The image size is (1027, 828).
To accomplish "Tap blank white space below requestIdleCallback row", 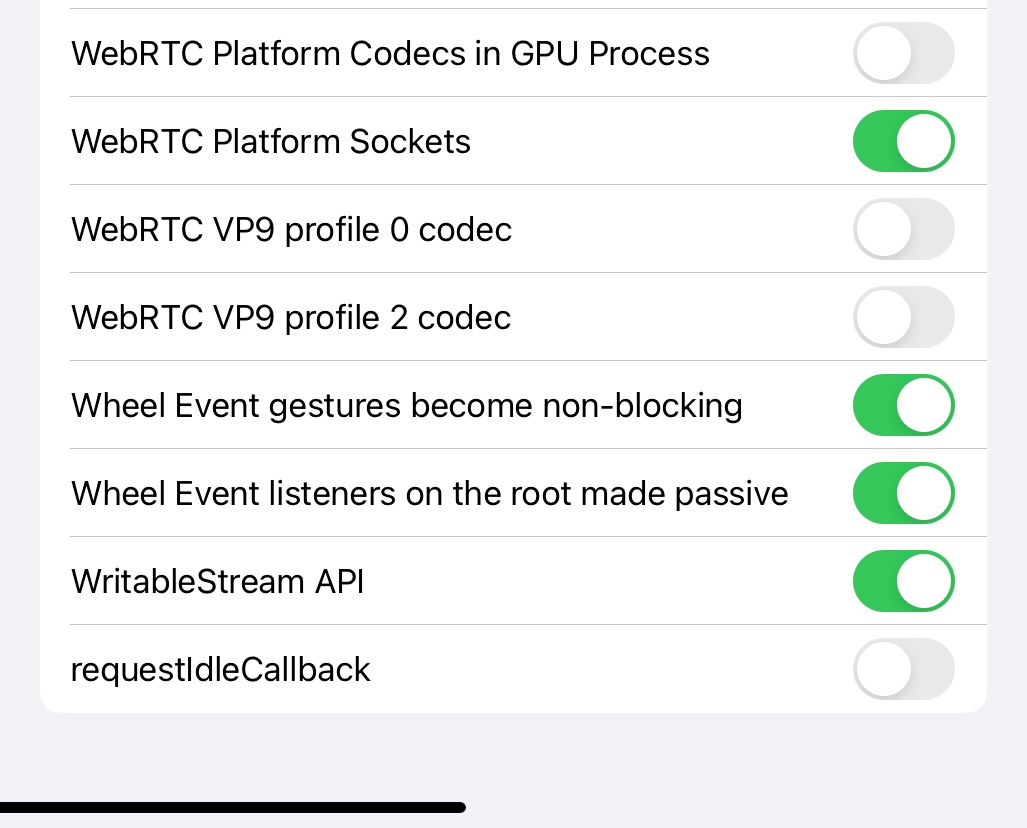I will point(500,704).
